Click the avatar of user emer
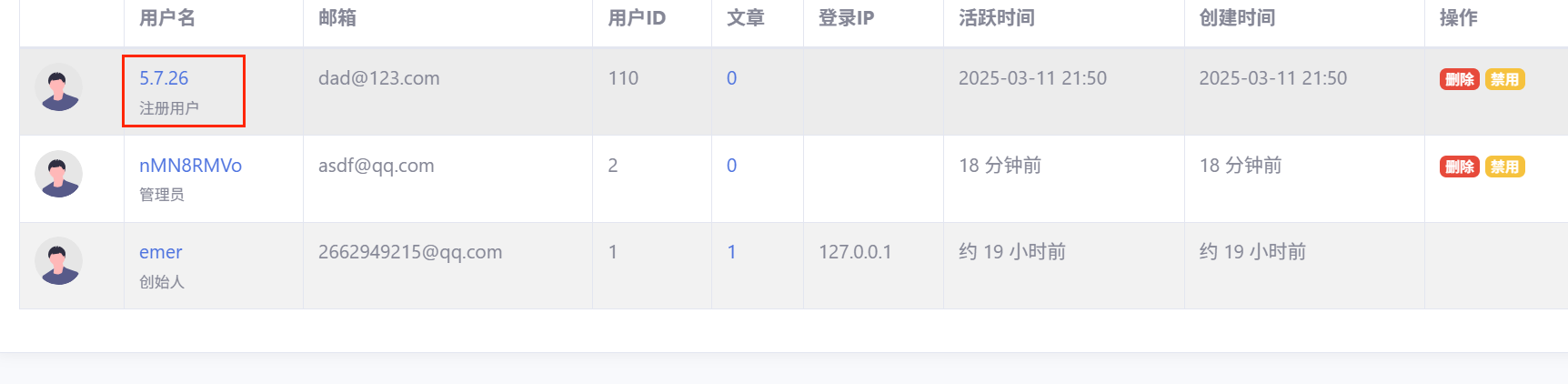1568x384 pixels. pos(58,261)
